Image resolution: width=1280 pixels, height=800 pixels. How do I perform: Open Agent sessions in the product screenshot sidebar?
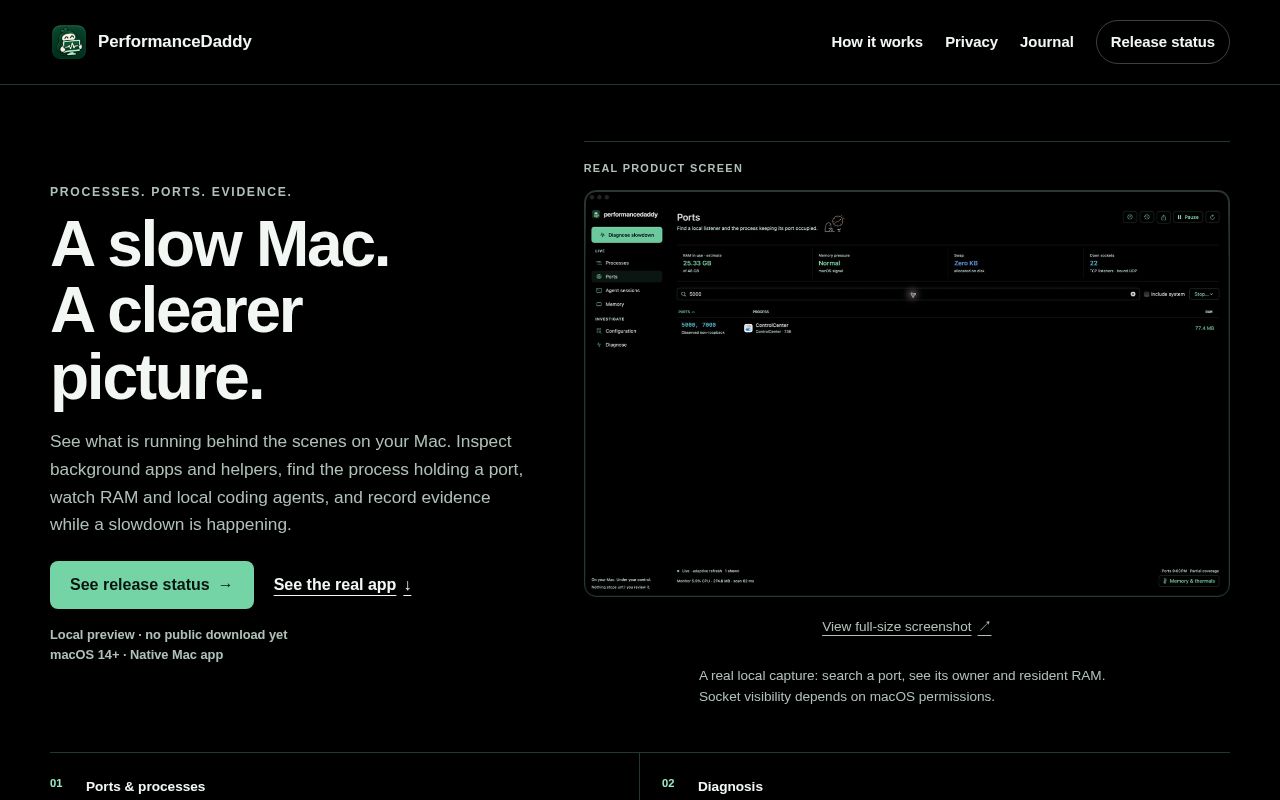click(627, 290)
